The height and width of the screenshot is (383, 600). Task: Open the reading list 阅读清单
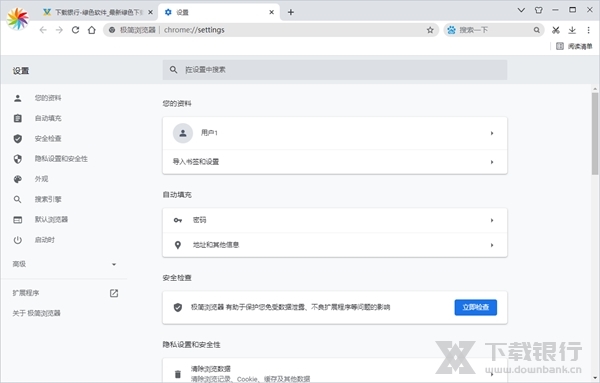tap(574, 46)
